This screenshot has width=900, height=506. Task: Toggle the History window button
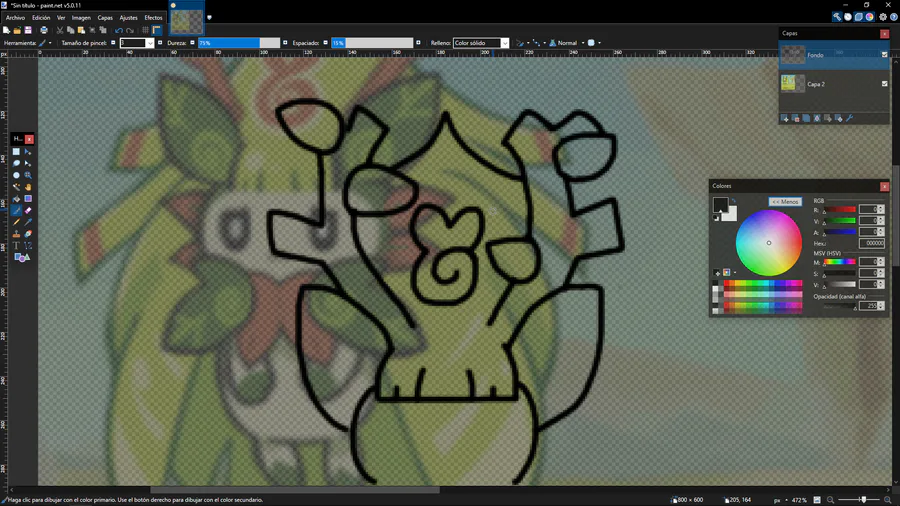tap(848, 17)
